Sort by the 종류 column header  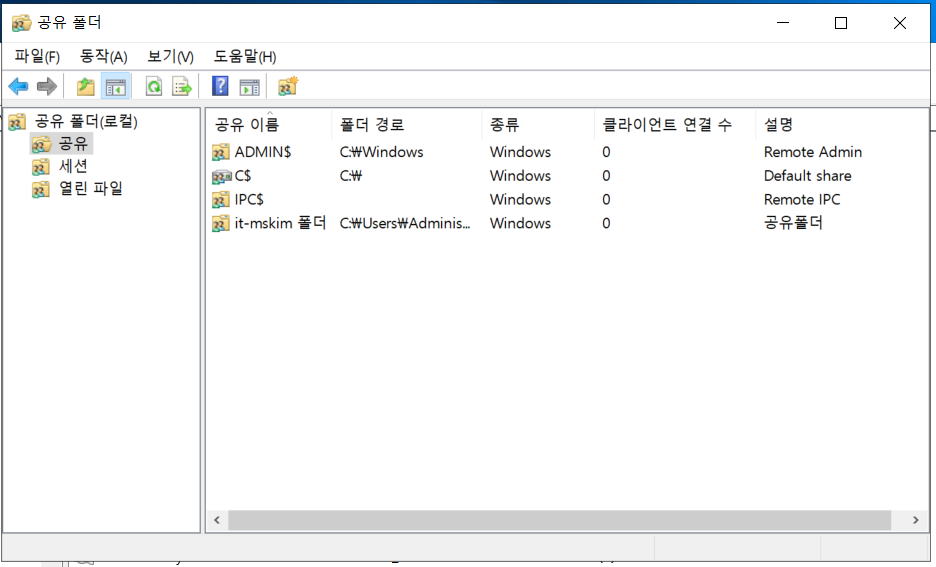pyautogui.click(x=538, y=125)
